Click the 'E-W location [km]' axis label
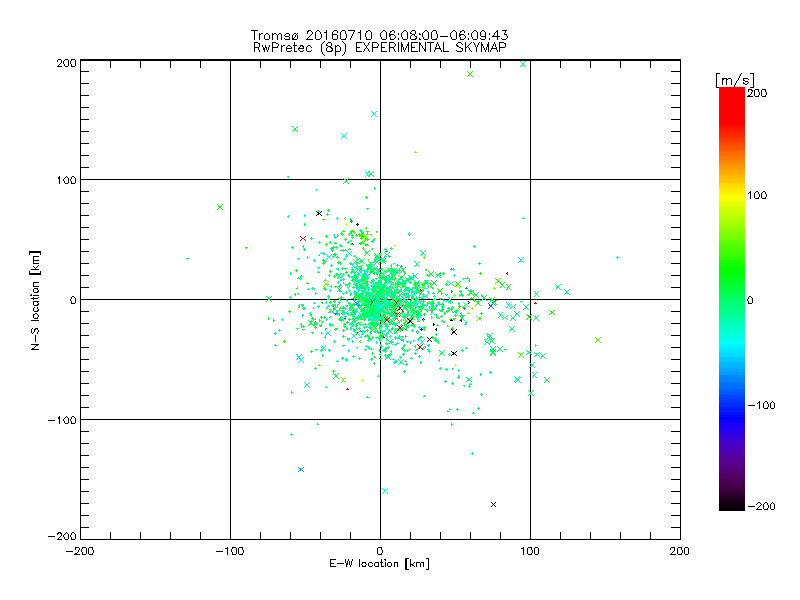This screenshot has width=800, height=600. (x=379, y=564)
